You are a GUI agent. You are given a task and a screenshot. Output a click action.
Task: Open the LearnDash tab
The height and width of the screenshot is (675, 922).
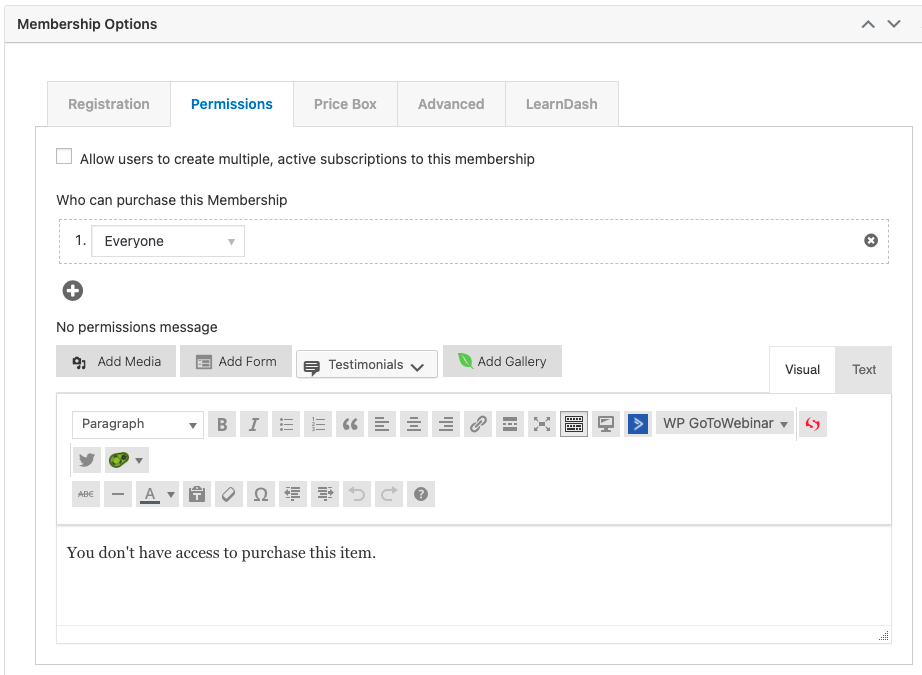pyautogui.click(x=561, y=104)
